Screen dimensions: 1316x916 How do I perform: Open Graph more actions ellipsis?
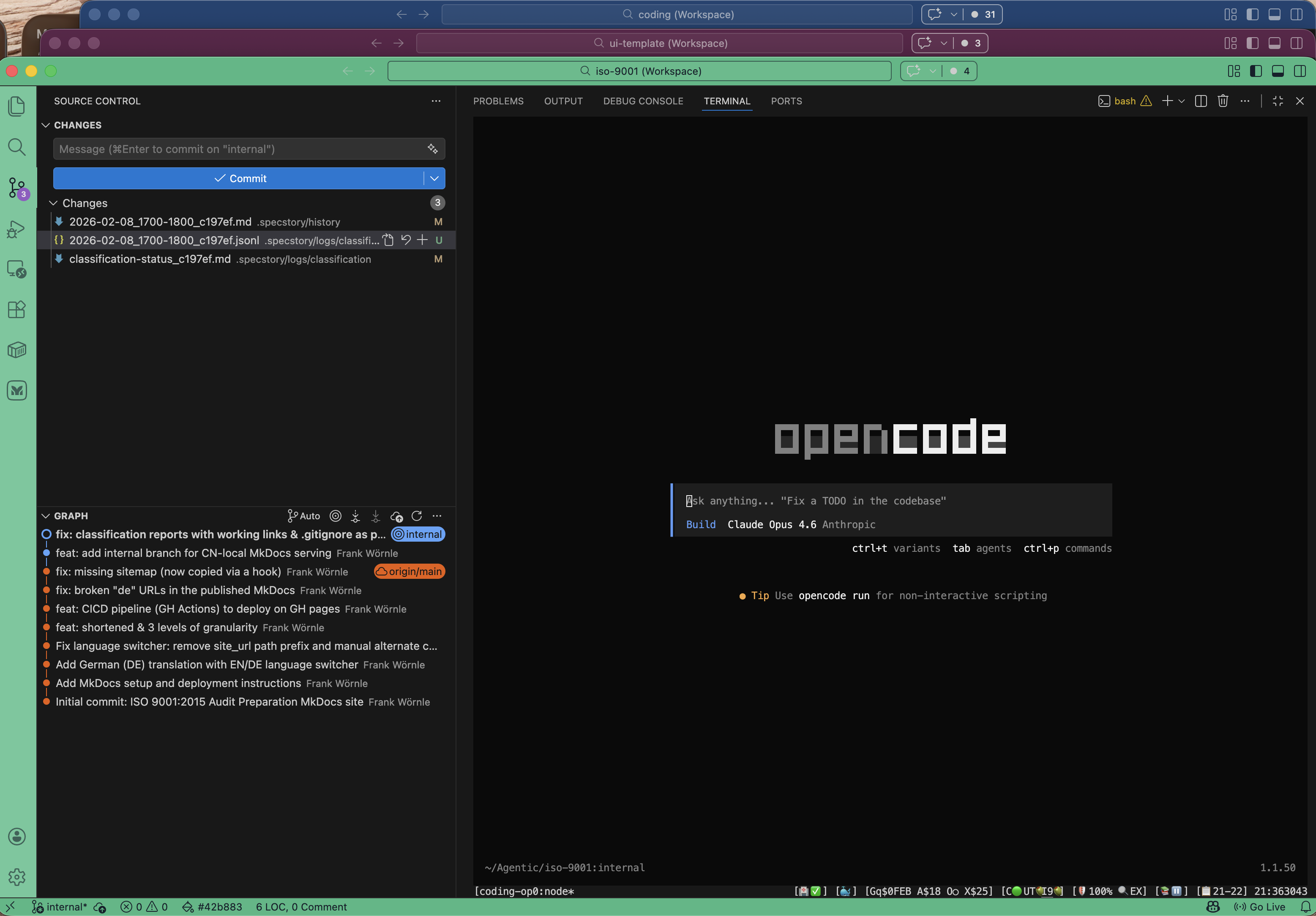point(437,516)
